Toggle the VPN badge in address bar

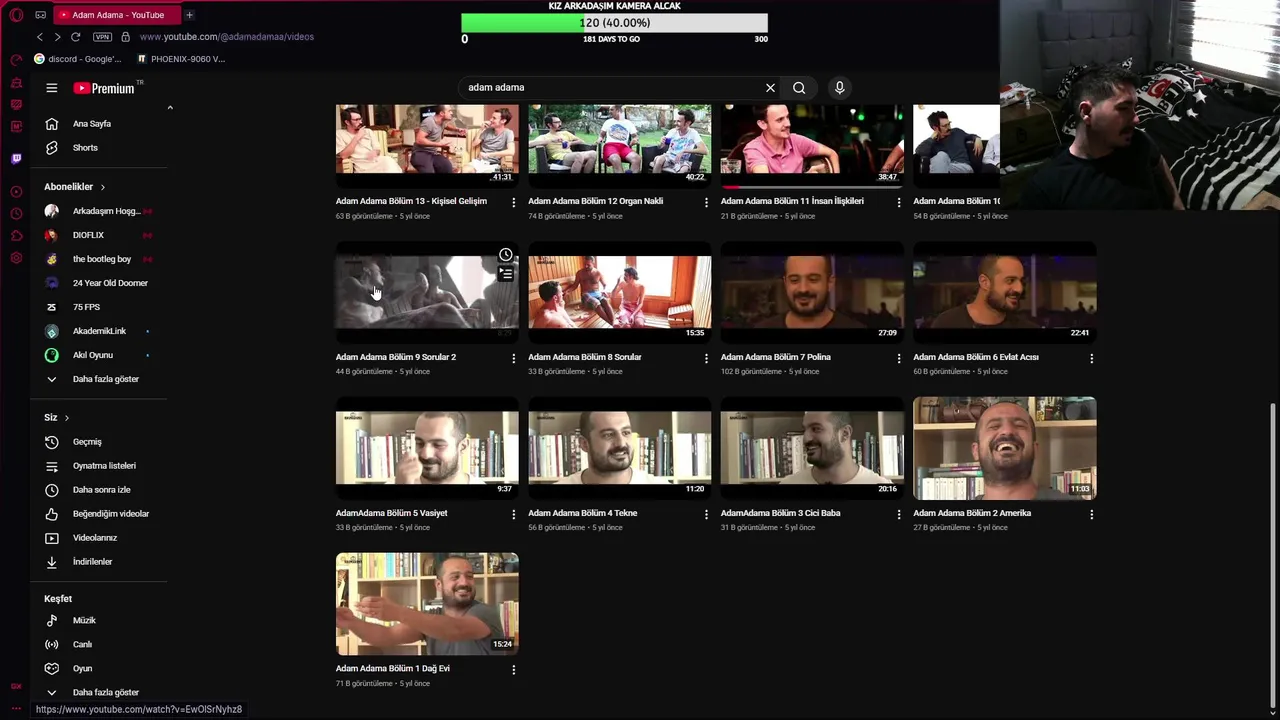tap(102, 37)
